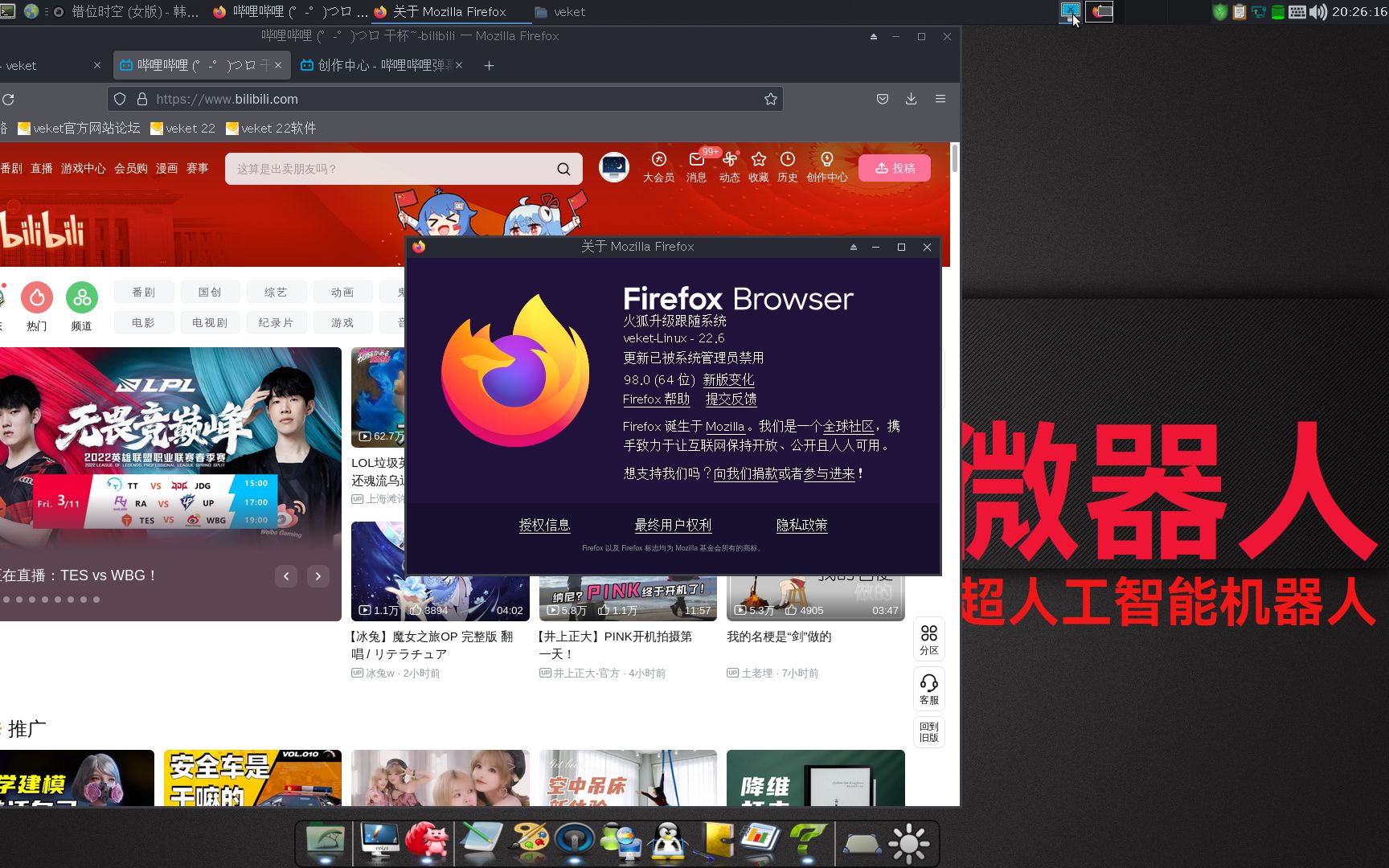Select the 纪录片 category tag

(x=276, y=322)
